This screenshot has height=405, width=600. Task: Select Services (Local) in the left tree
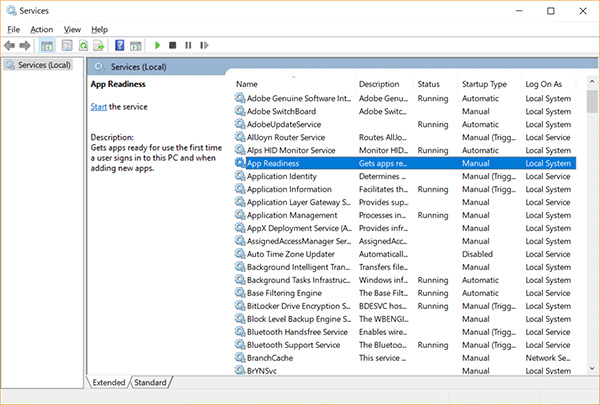42,65
